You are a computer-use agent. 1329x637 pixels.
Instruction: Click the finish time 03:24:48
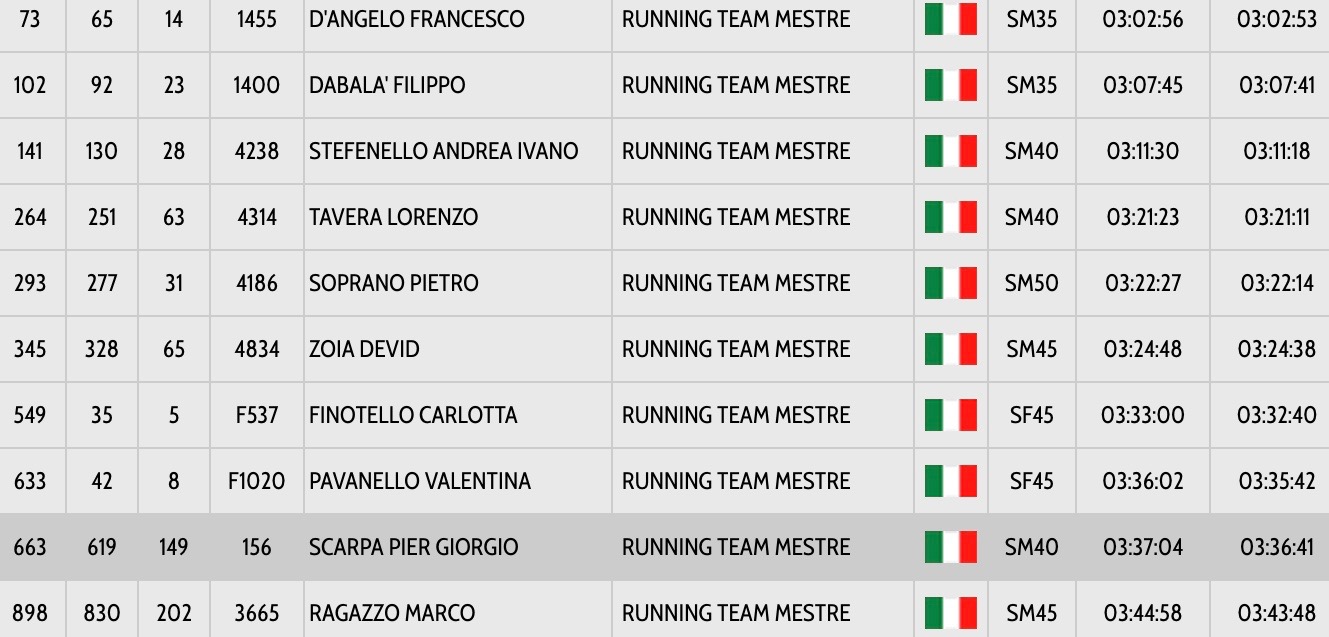tap(1143, 349)
